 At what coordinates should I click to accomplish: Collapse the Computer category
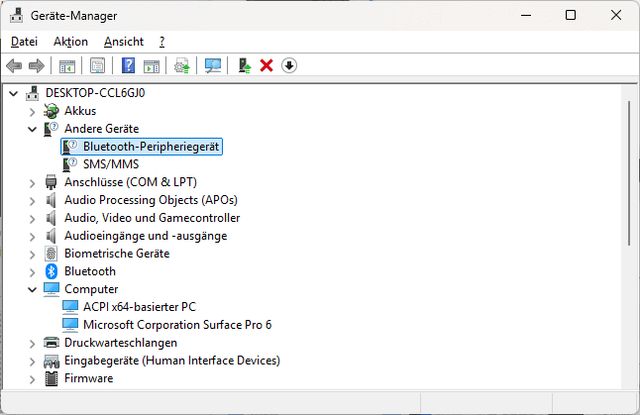click(32, 289)
